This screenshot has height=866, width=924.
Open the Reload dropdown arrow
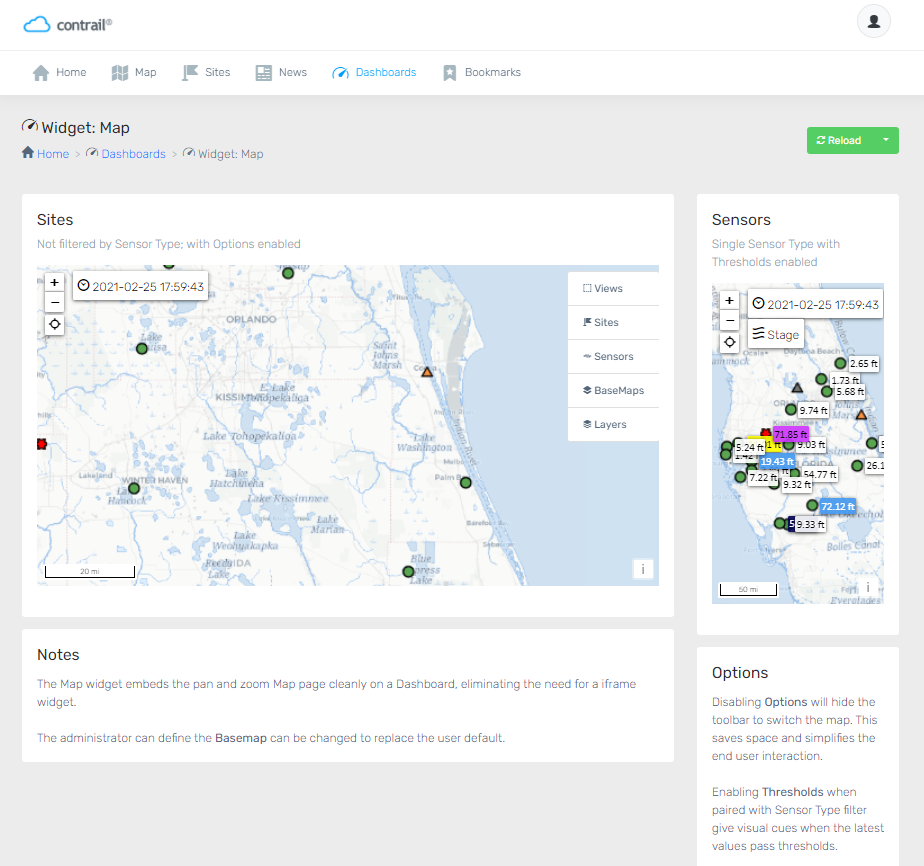[x=886, y=141]
